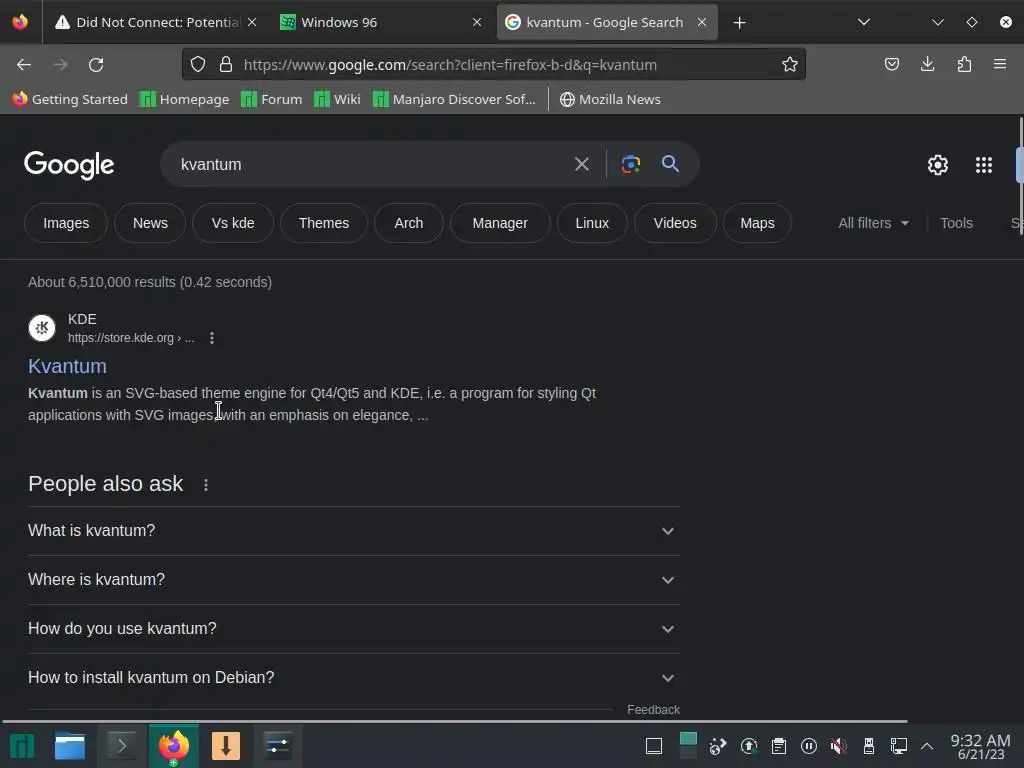
Task: Open system settings from the taskbar
Action: pyautogui.click(x=278, y=746)
